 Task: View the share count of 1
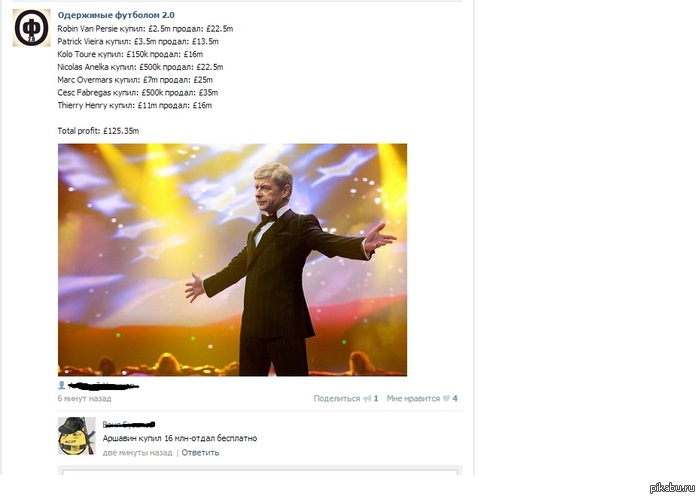[376, 399]
